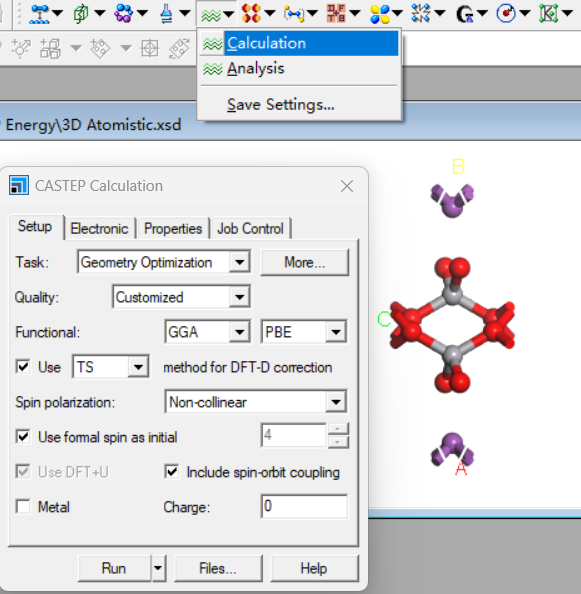This screenshot has width=581, height=594.
Task: Open the Spin polarization combo box
Action: tap(336, 402)
